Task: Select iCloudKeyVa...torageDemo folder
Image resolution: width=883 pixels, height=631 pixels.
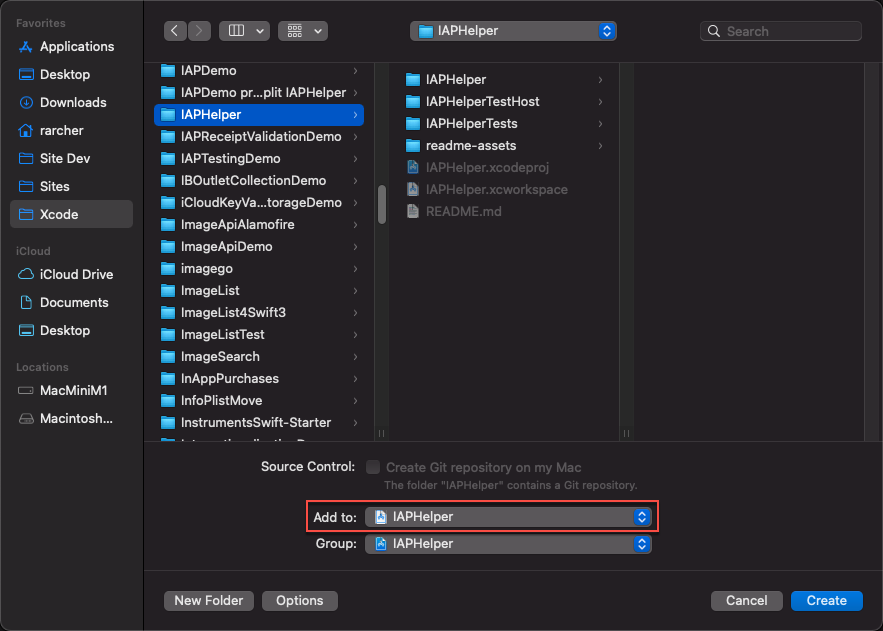Action: [x=259, y=203]
